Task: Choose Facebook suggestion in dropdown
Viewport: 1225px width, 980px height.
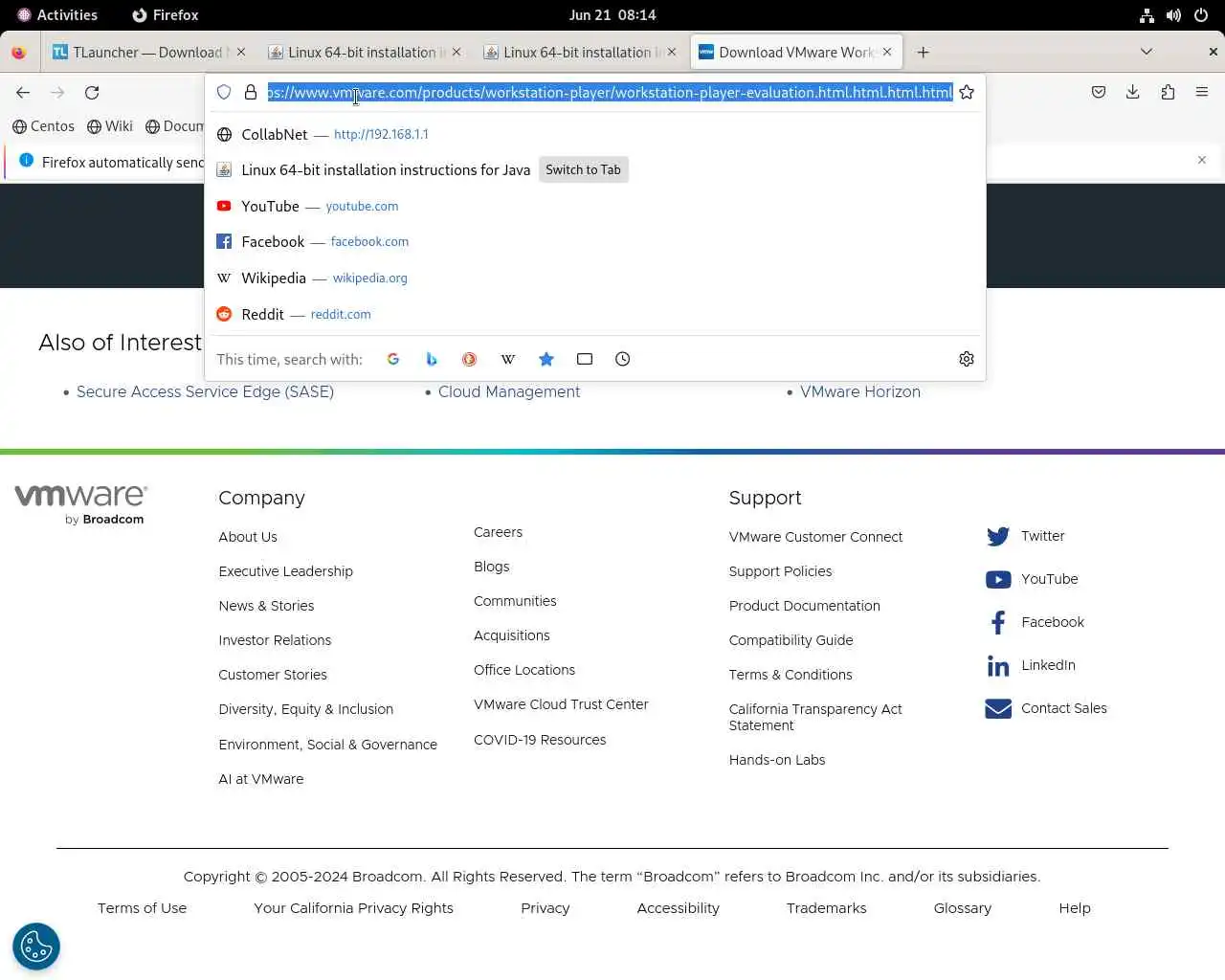Action: point(595,241)
